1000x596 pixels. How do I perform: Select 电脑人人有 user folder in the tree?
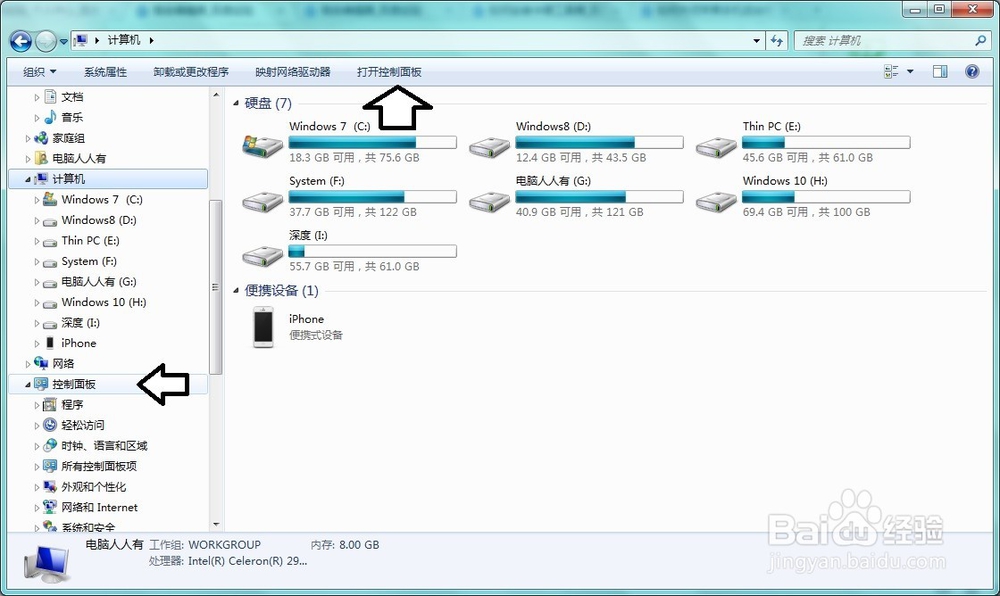point(79,159)
